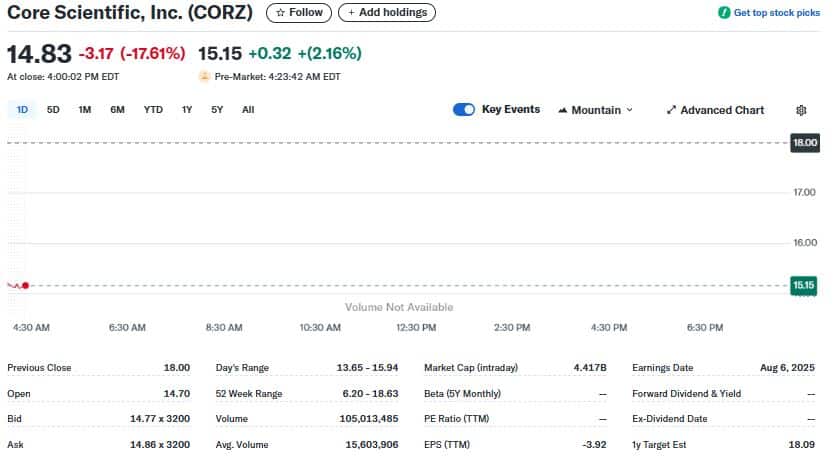Open the Advanced Chart view

(715, 110)
